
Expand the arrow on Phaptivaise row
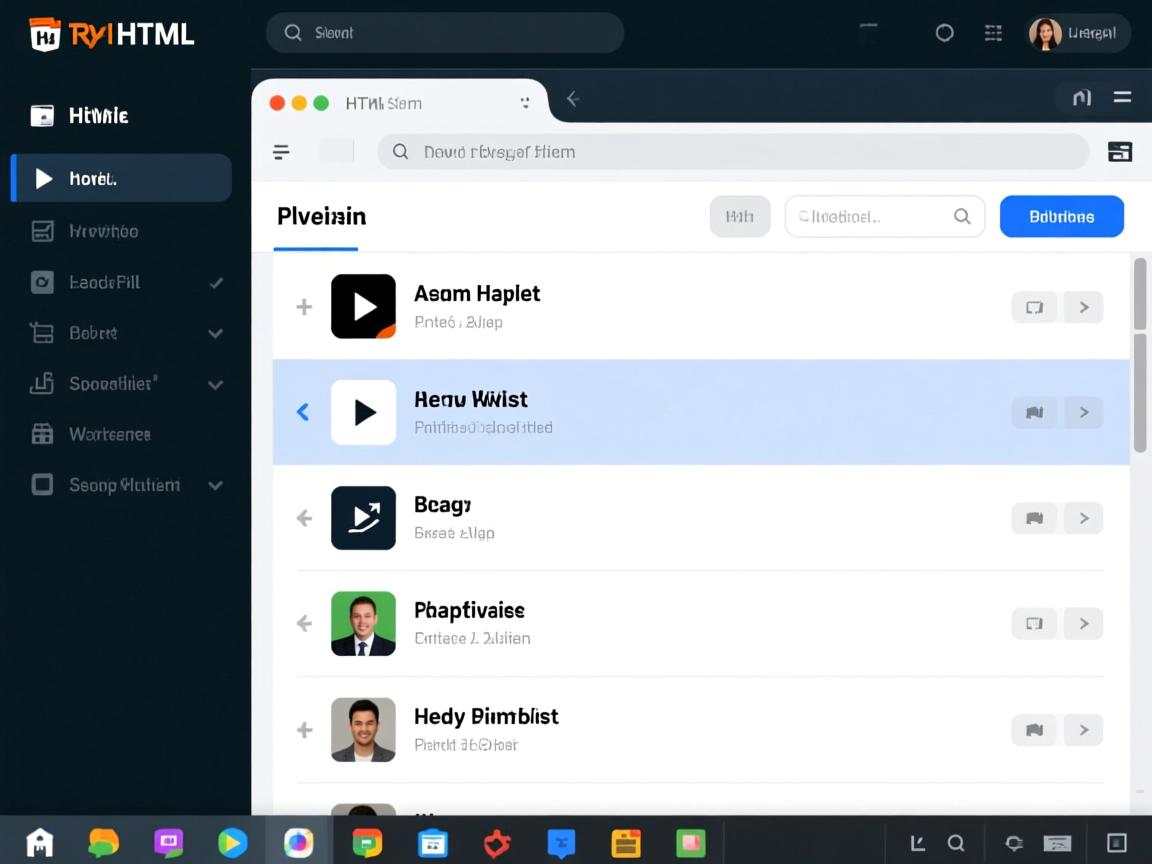coord(1083,624)
